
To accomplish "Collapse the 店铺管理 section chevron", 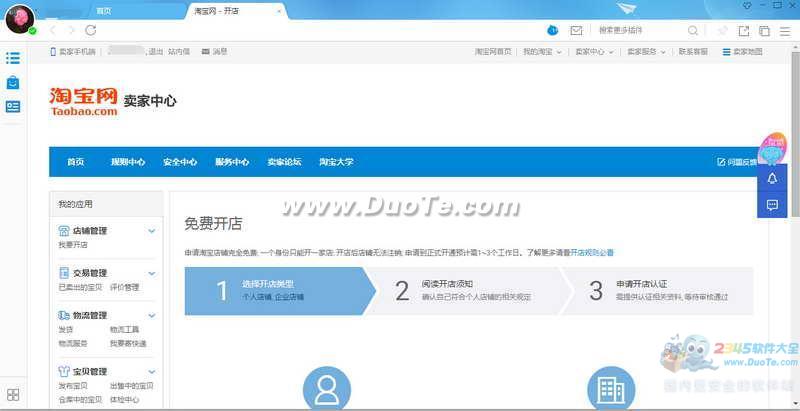I will pos(152,231).
